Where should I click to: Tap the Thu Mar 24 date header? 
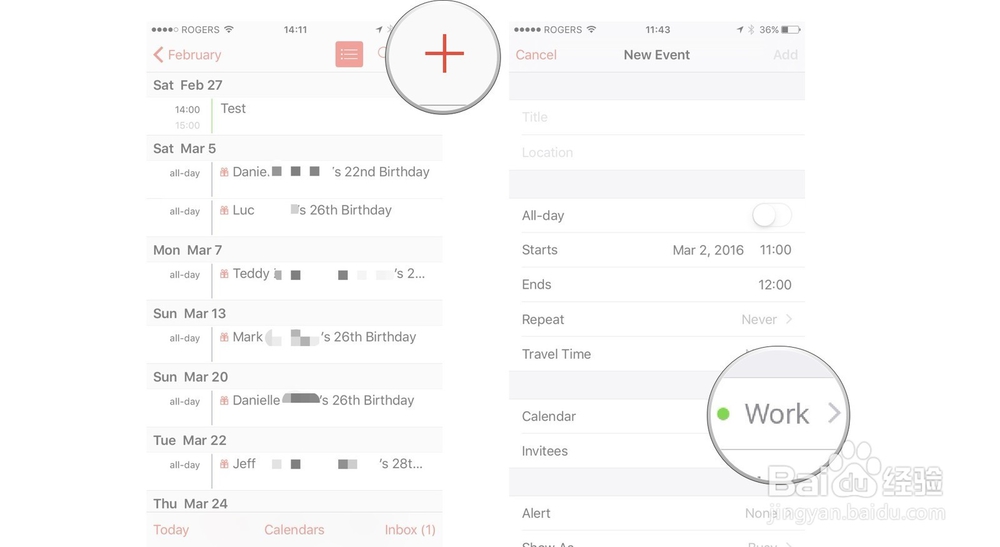pos(295,503)
